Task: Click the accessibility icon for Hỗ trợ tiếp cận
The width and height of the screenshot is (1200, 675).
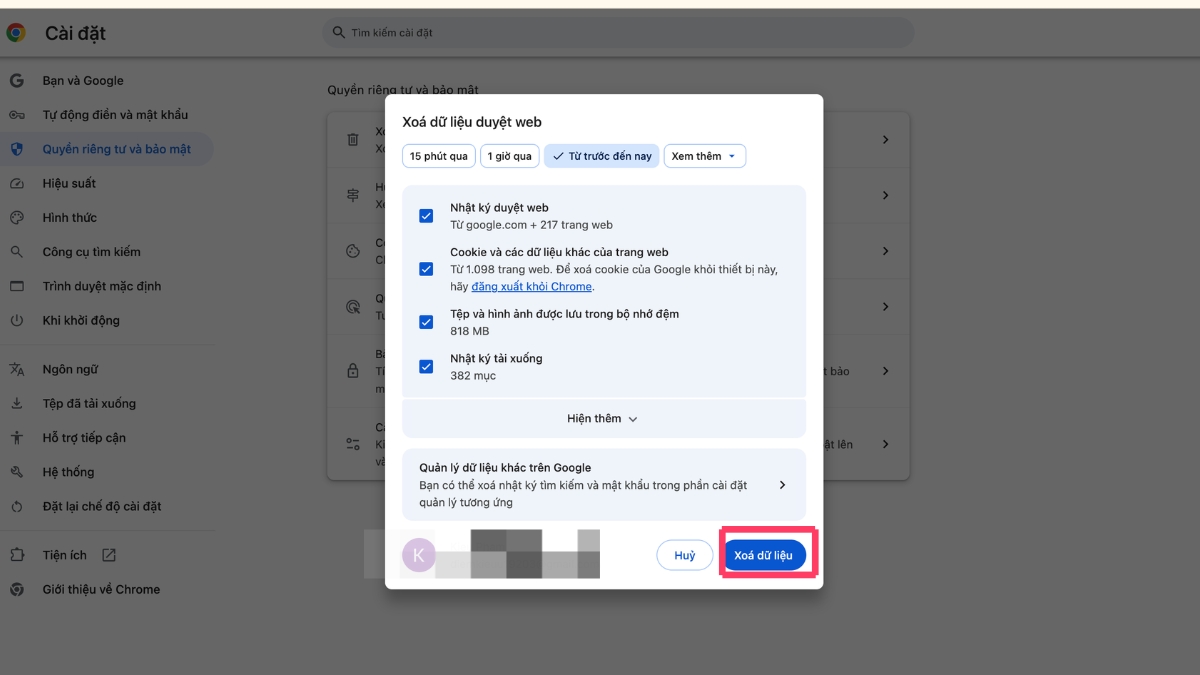Action: coord(16,438)
